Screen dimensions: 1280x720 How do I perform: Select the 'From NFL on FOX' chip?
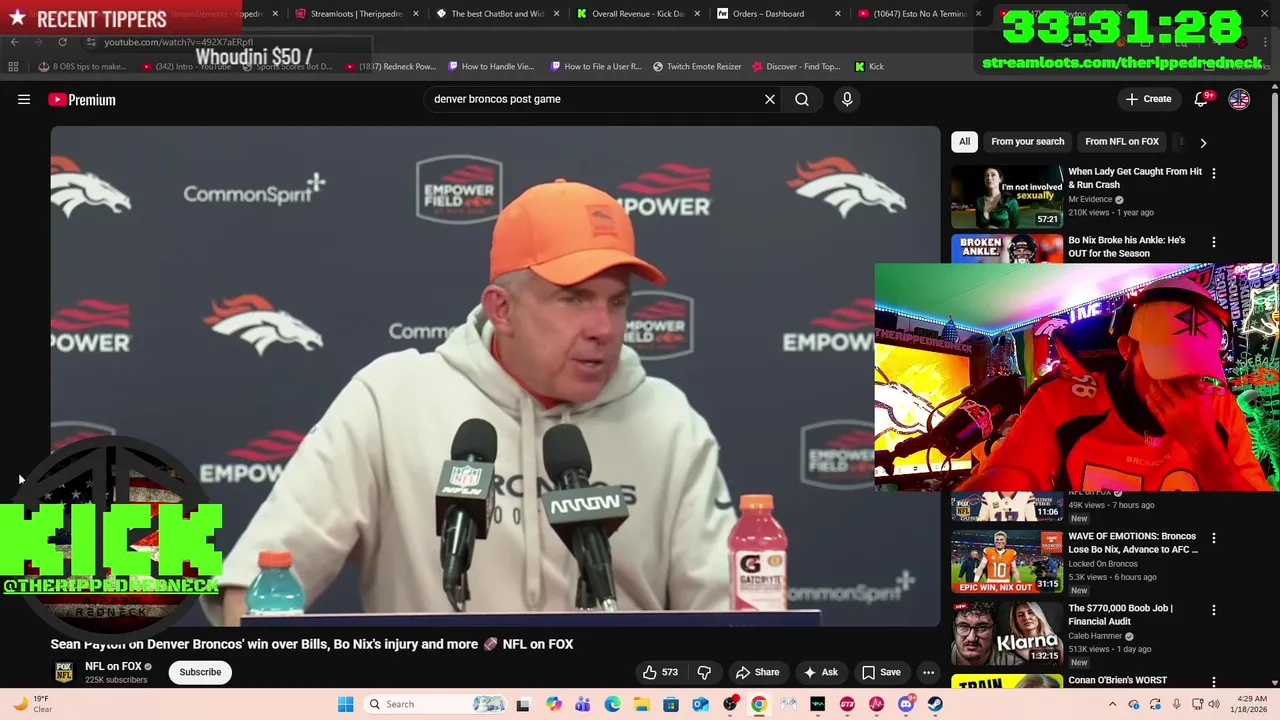click(x=1122, y=142)
